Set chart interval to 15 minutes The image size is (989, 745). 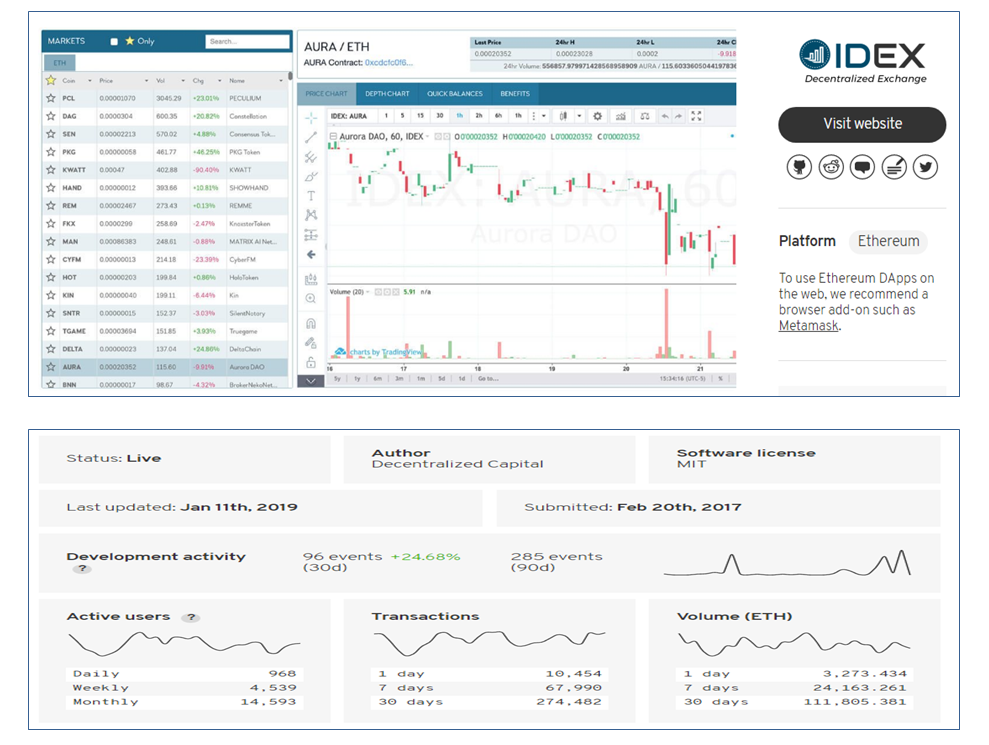[x=420, y=116]
